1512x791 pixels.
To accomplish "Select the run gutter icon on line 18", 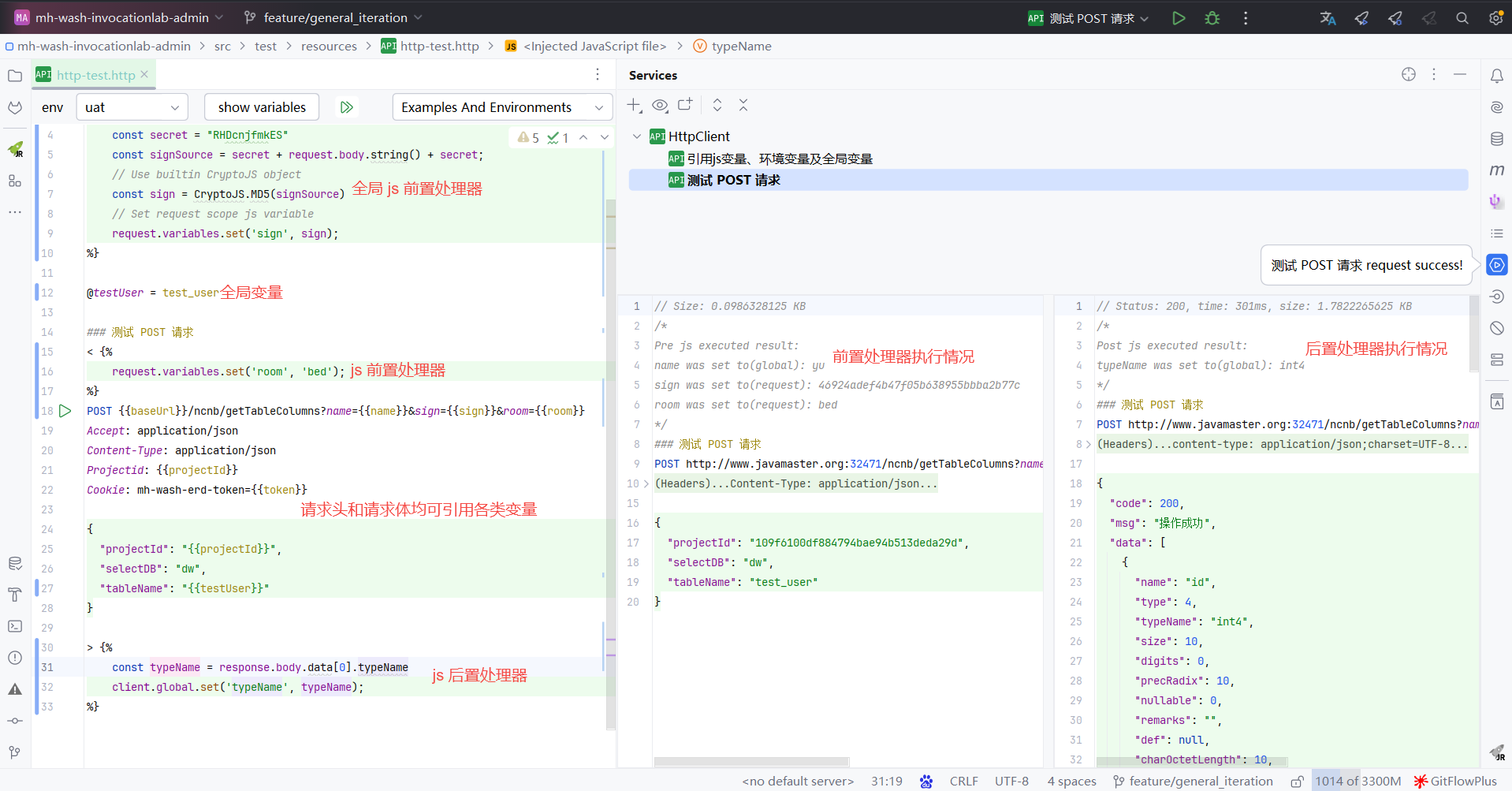I will (x=65, y=410).
